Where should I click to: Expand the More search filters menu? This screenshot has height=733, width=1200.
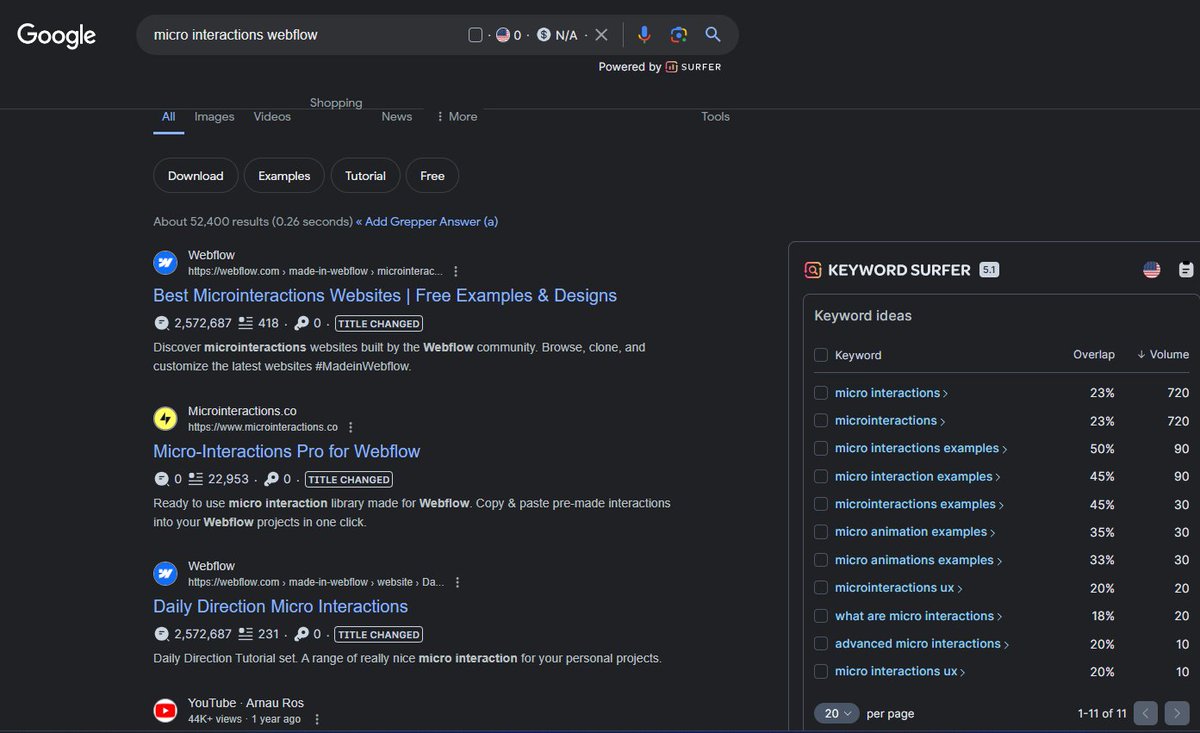pos(457,117)
